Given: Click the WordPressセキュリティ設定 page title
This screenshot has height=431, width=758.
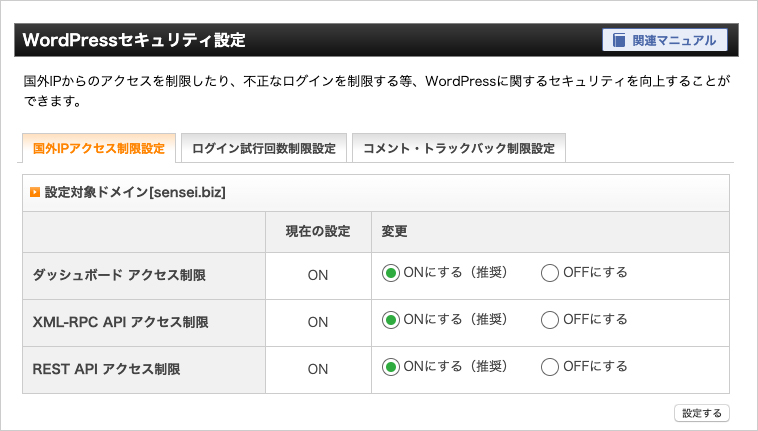Looking at the screenshot, I should pyautogui.click(x=134, y=40).
